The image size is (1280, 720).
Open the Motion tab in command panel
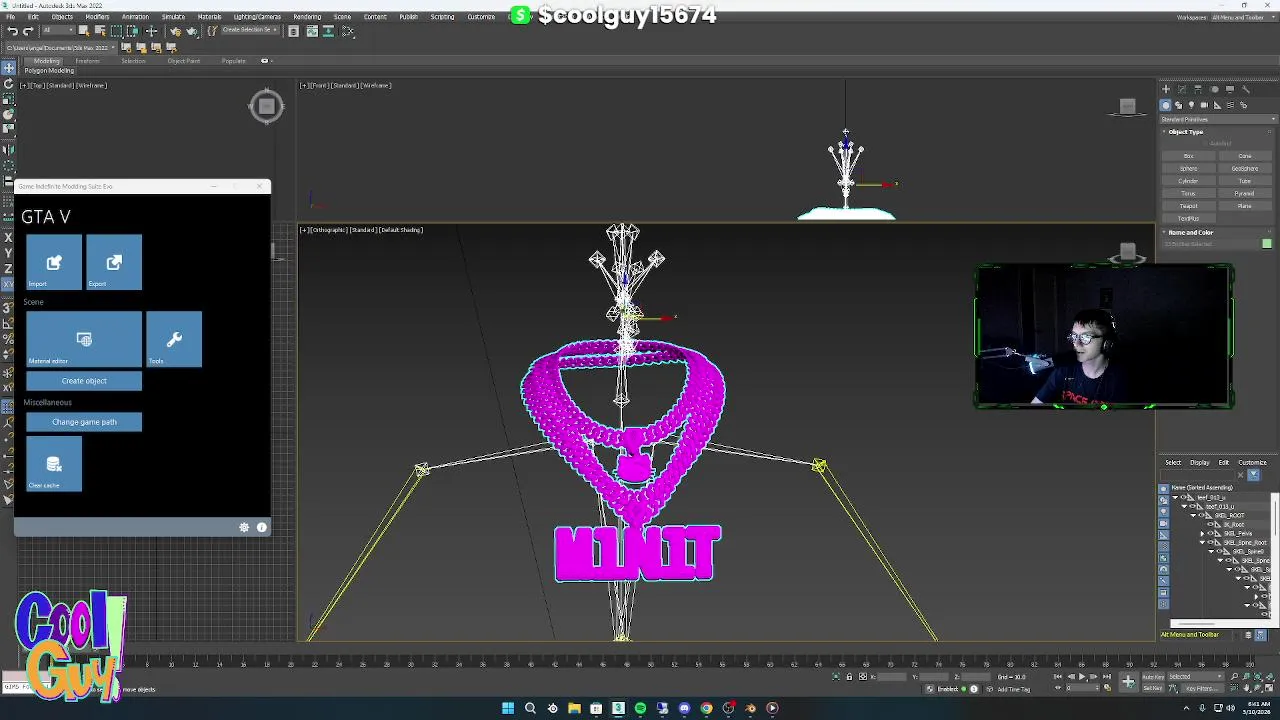click(1214, 89)
